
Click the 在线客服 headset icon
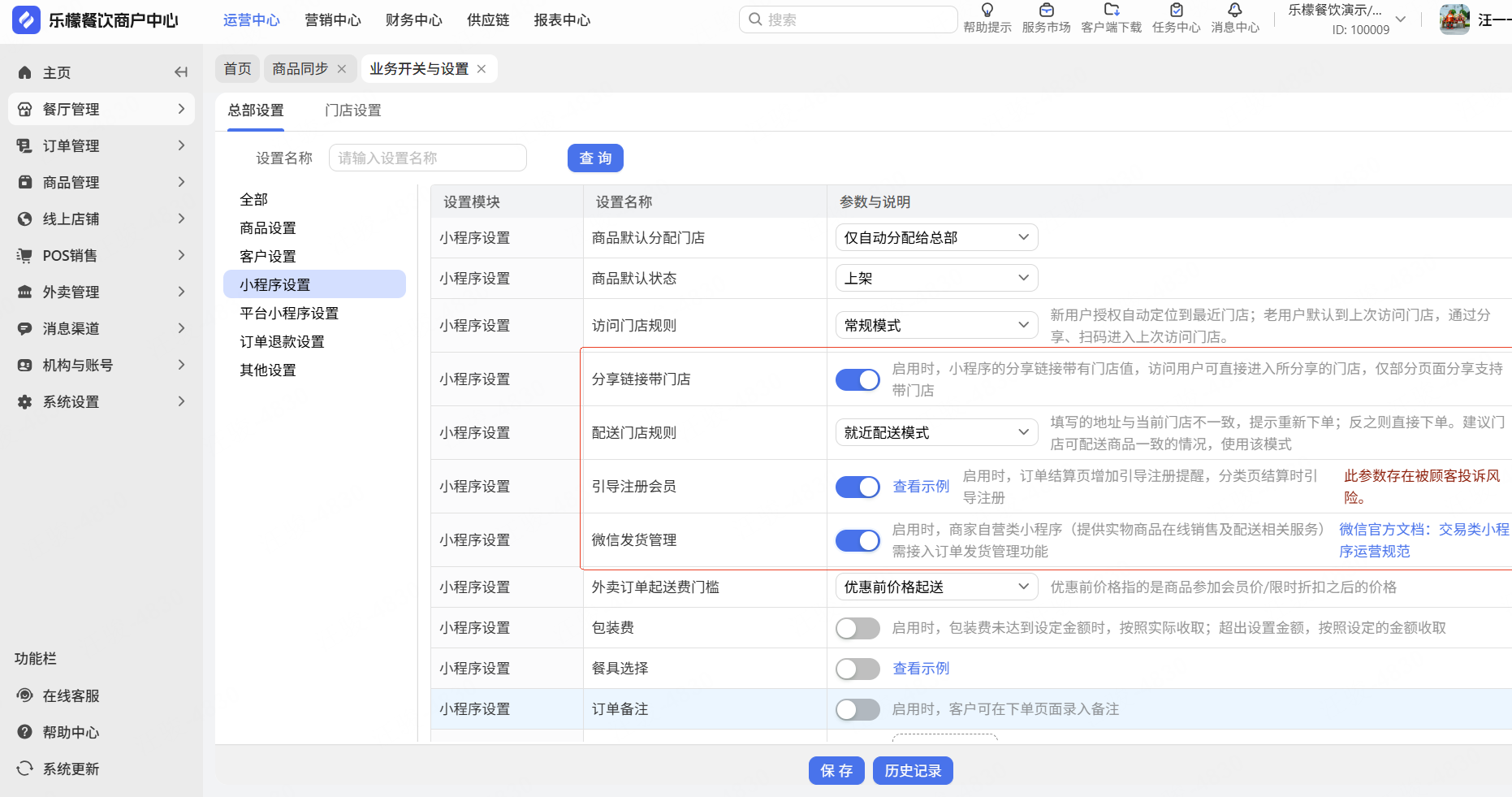[x=25, y=695]
